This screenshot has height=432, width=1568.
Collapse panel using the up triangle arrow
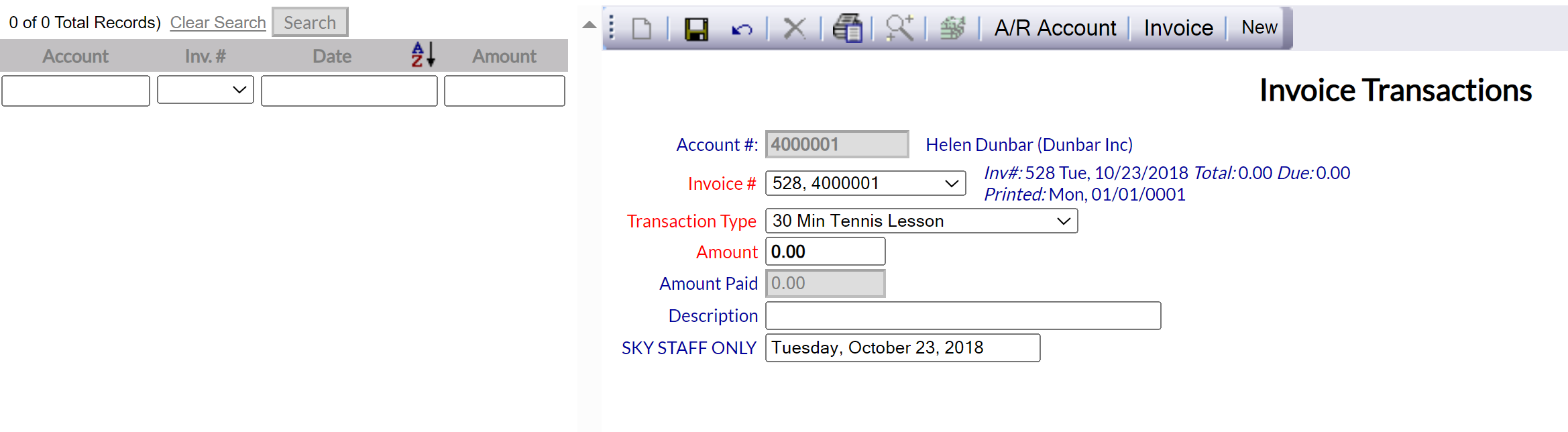[x=589, y=25]
